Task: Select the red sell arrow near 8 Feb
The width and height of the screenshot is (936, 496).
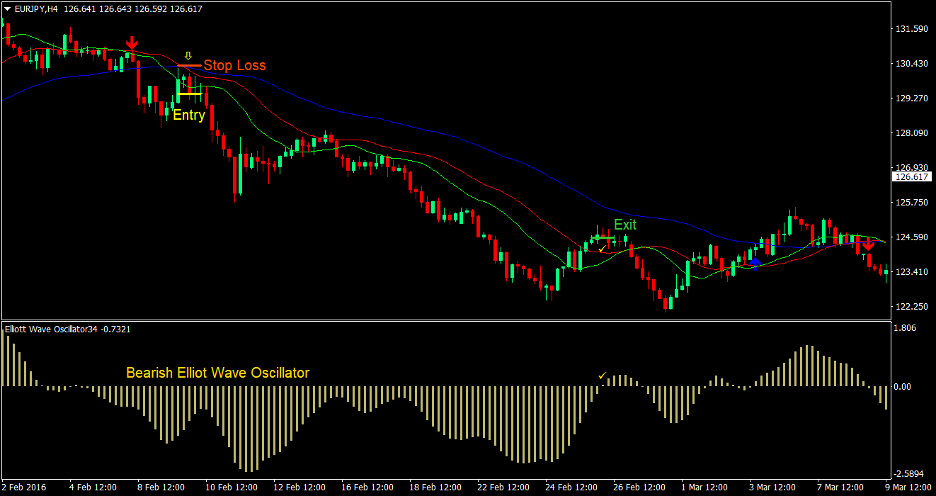Action: click(x=133, y=42)
